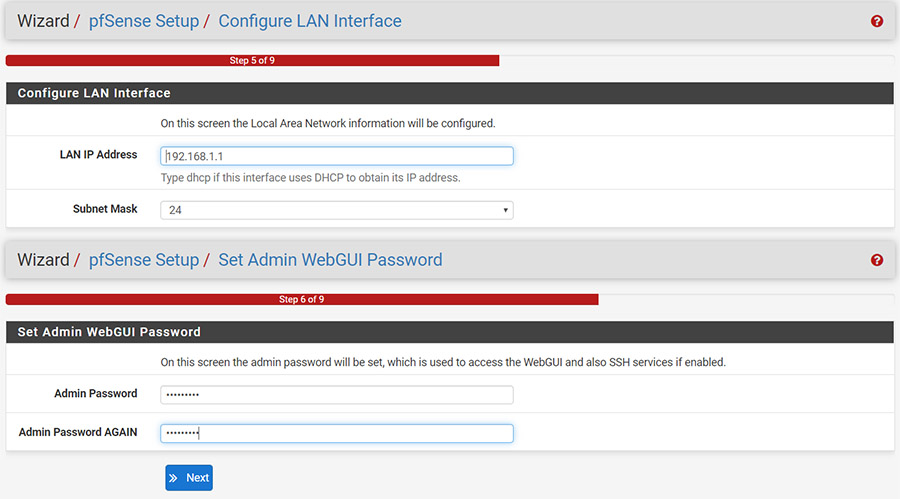Focus the LAN IP Address field
This screenshot has width=900, height=499.
[336, 156]
